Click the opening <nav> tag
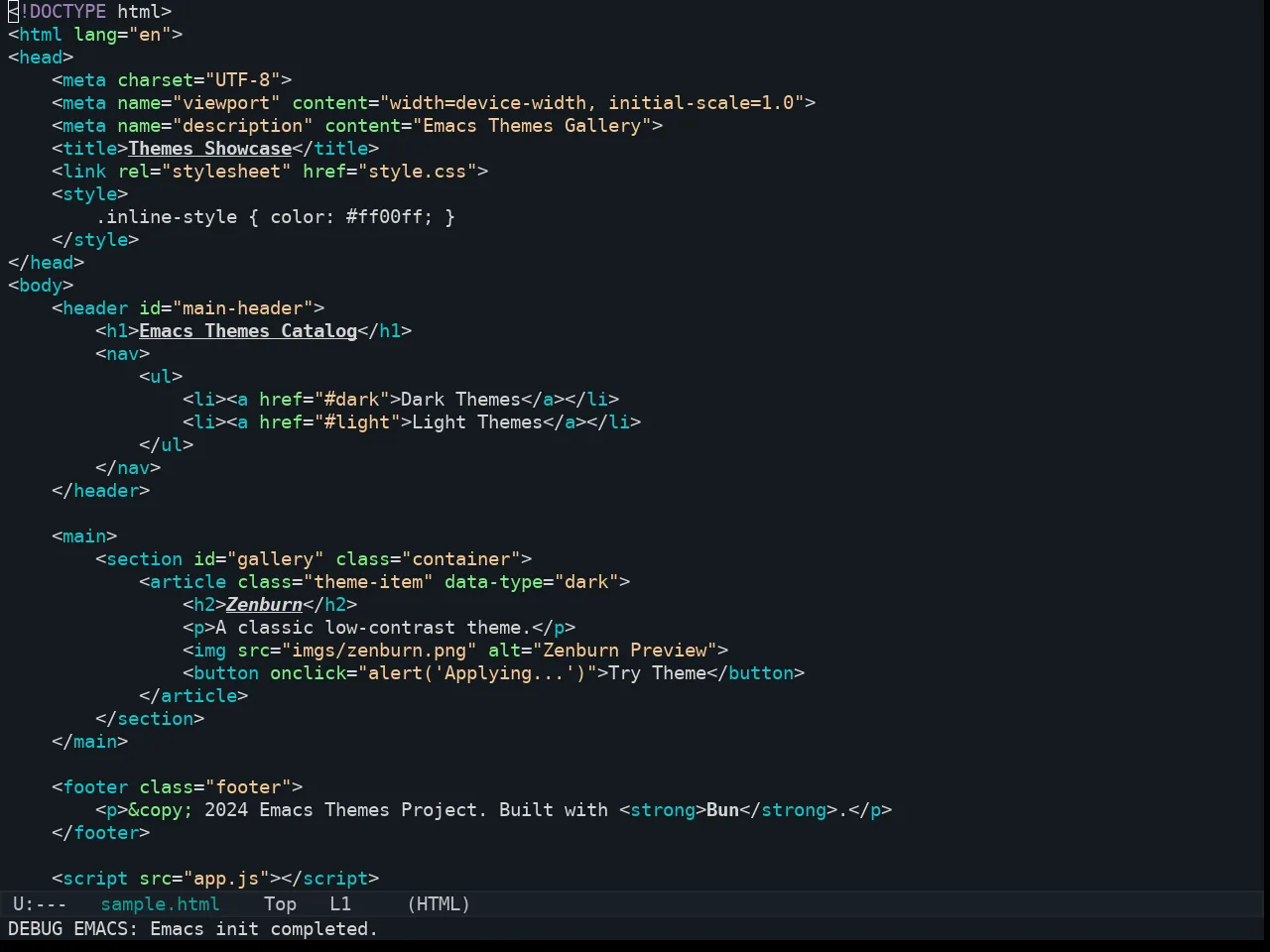 click(x=122, y=354)
